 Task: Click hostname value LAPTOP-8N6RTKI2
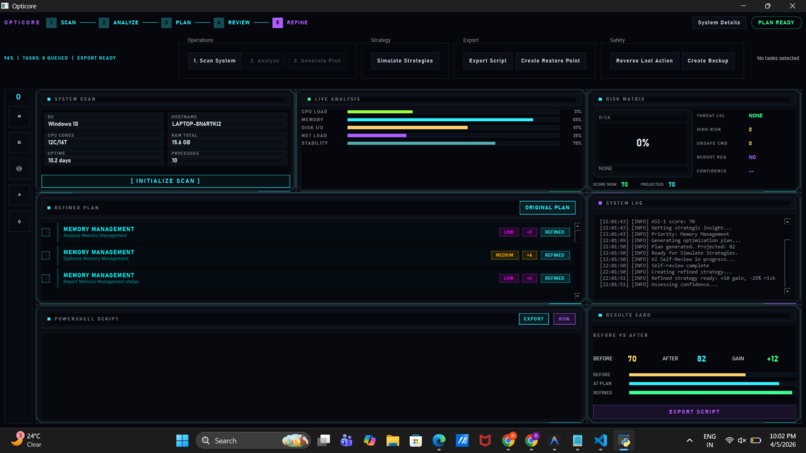pos(196,124)
